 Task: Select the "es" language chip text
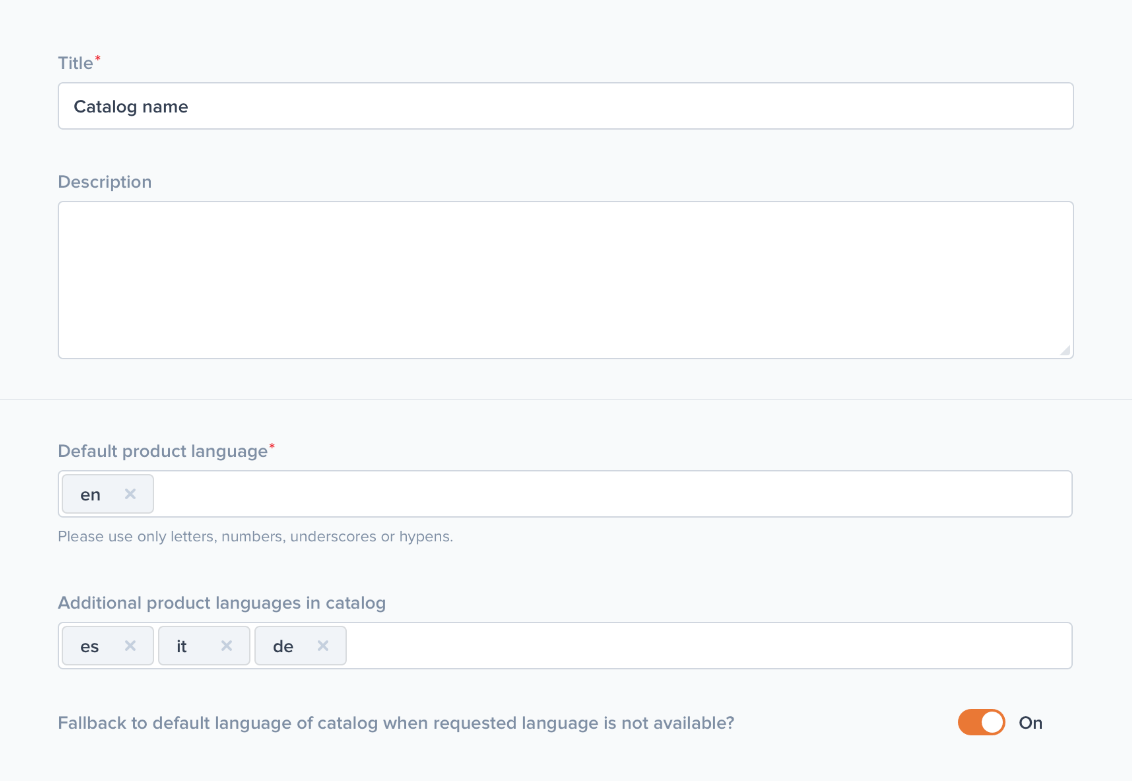[90, 646]
